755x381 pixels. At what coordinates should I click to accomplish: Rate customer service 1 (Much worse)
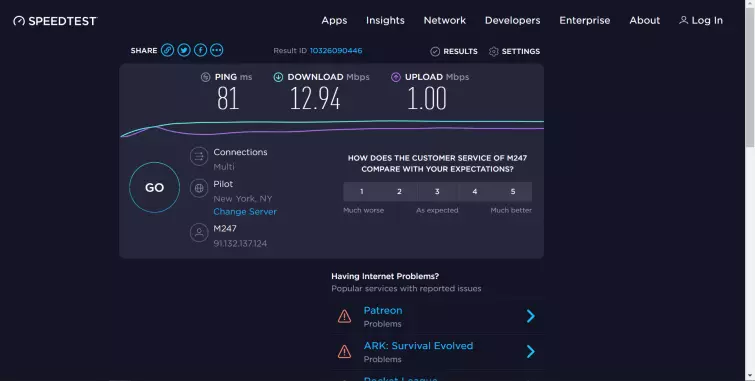point(362,192)
